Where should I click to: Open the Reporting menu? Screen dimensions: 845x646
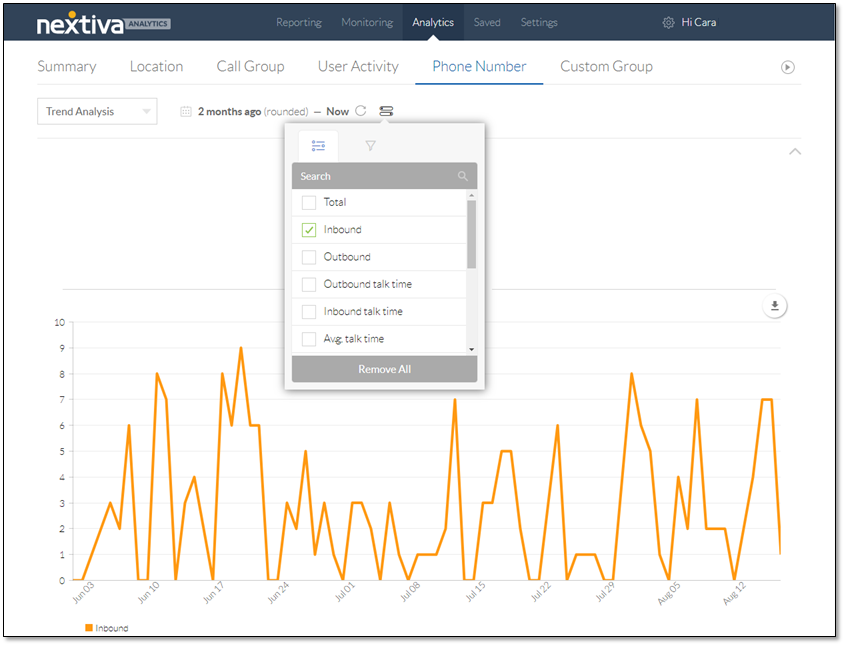click(x=299, y=23)
